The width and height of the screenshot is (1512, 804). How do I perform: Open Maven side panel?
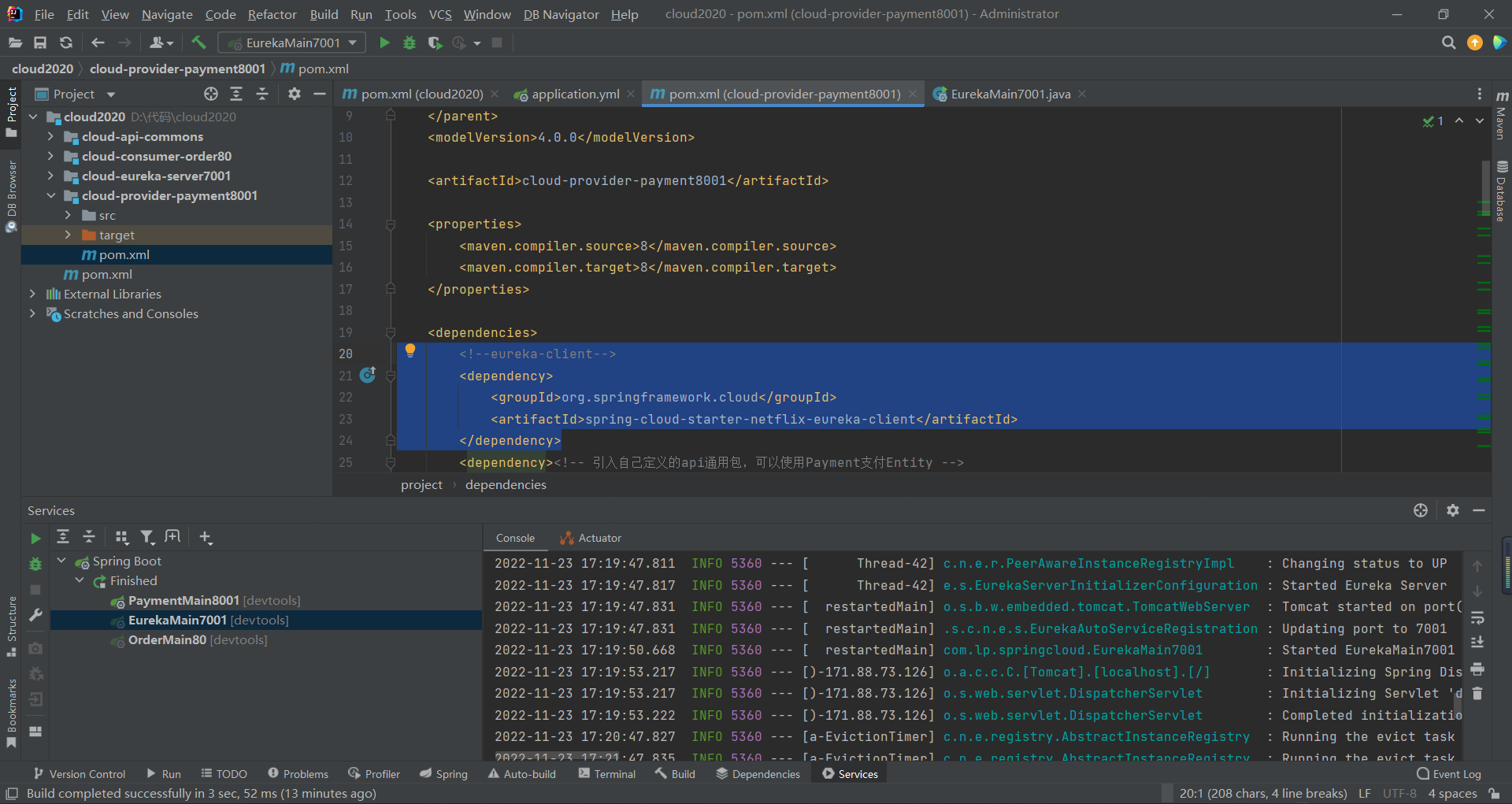1502,115
